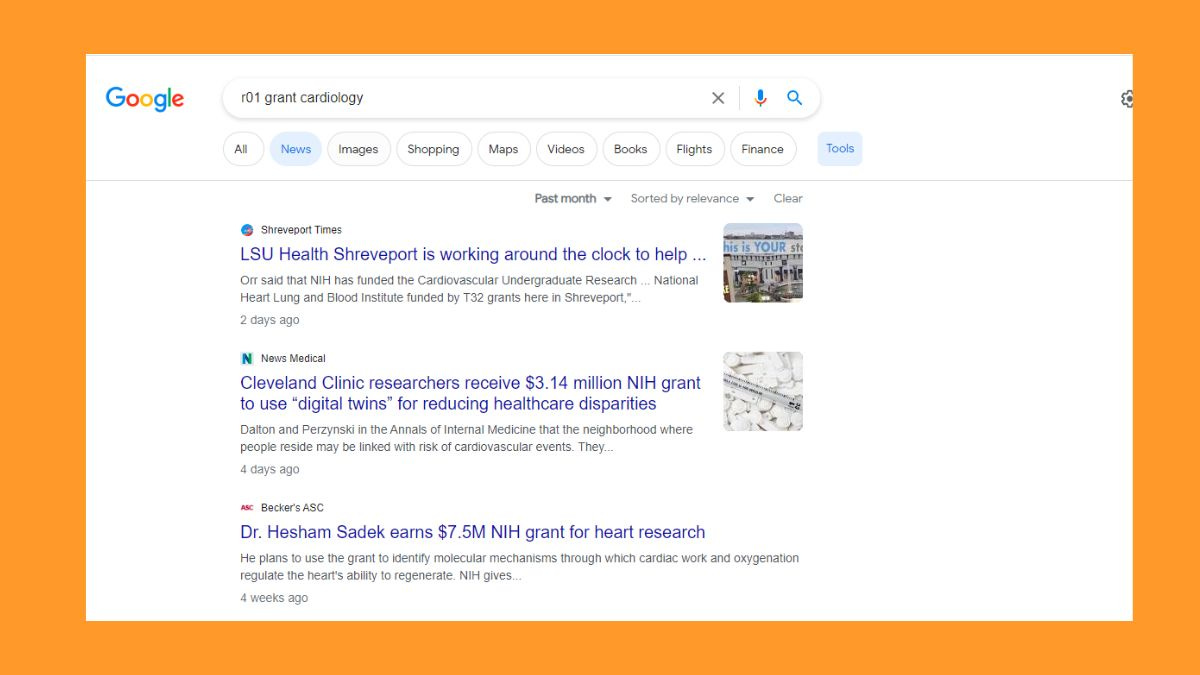1200x675 pixels.
Task: Click the News Medical source favicon
Action: coord(247,358)
